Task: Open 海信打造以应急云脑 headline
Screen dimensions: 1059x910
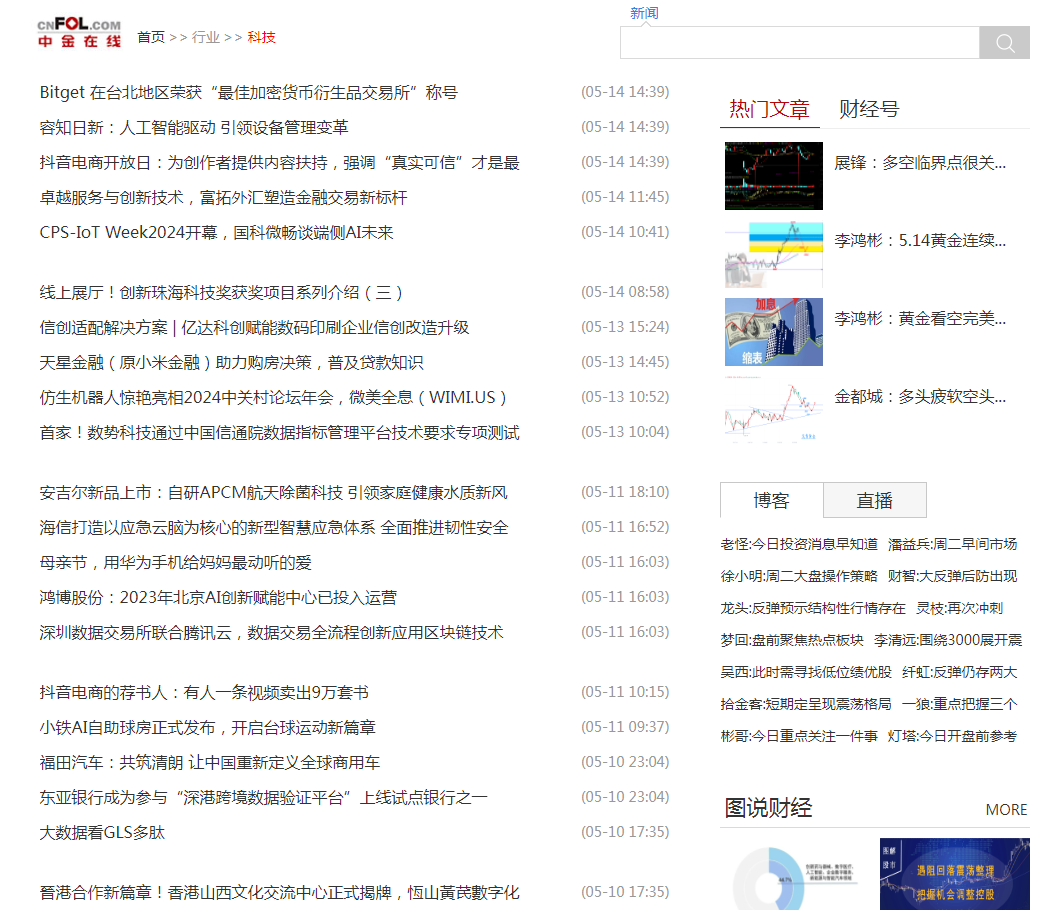Action: (x=274, y=528)
